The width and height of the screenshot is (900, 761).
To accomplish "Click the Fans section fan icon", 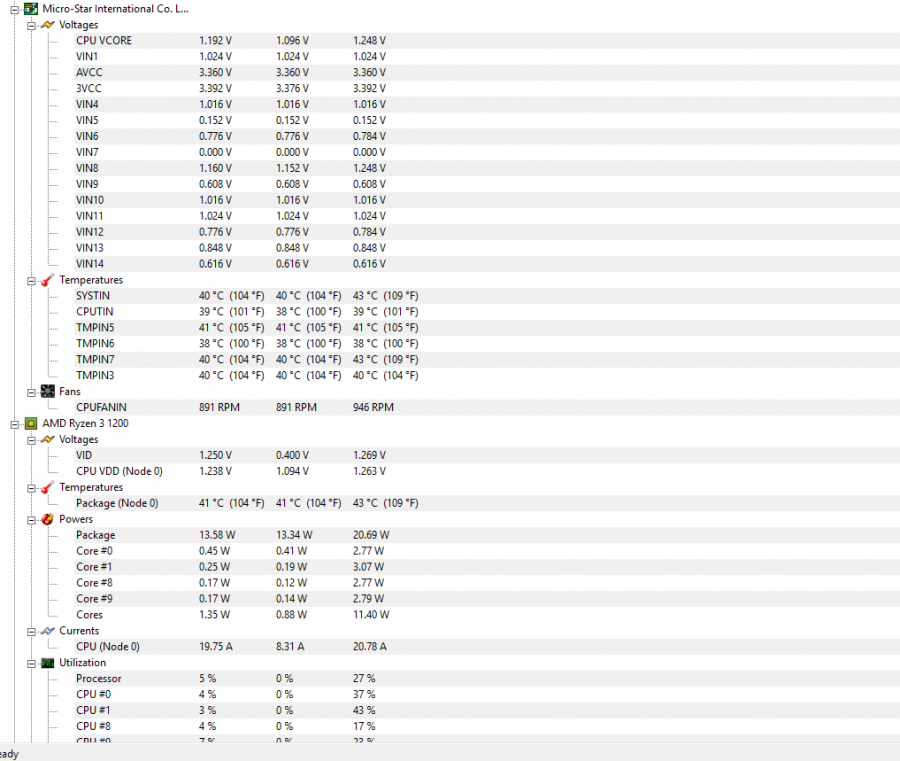I will tap(48, 391).
